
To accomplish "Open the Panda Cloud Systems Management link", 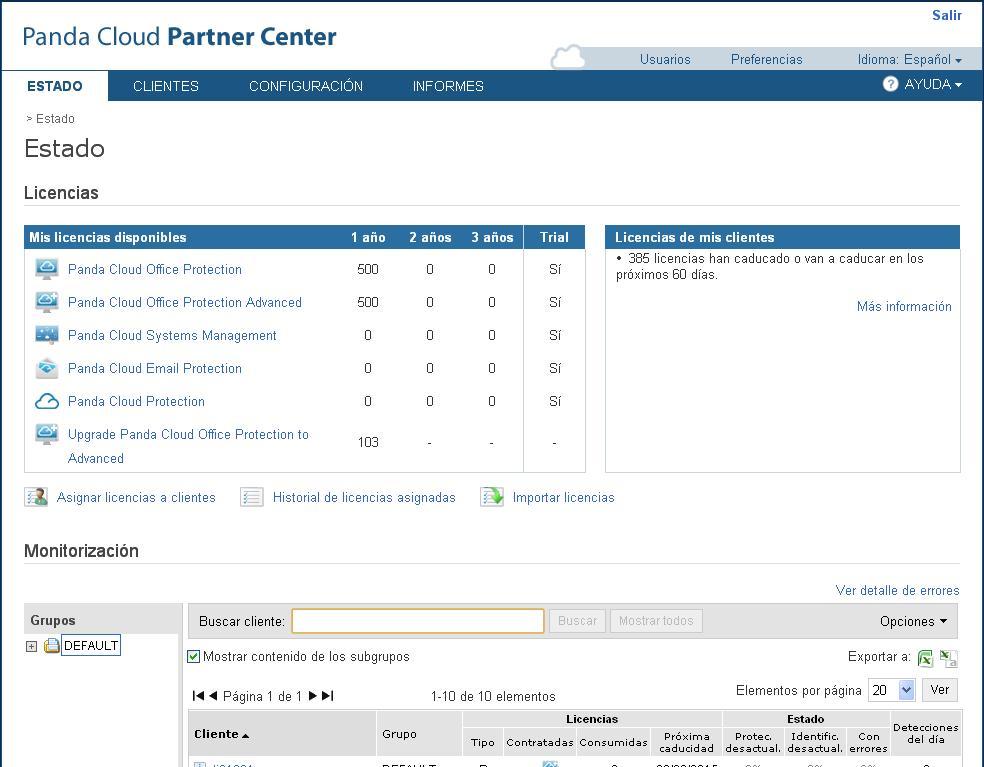I will point(172,335).
